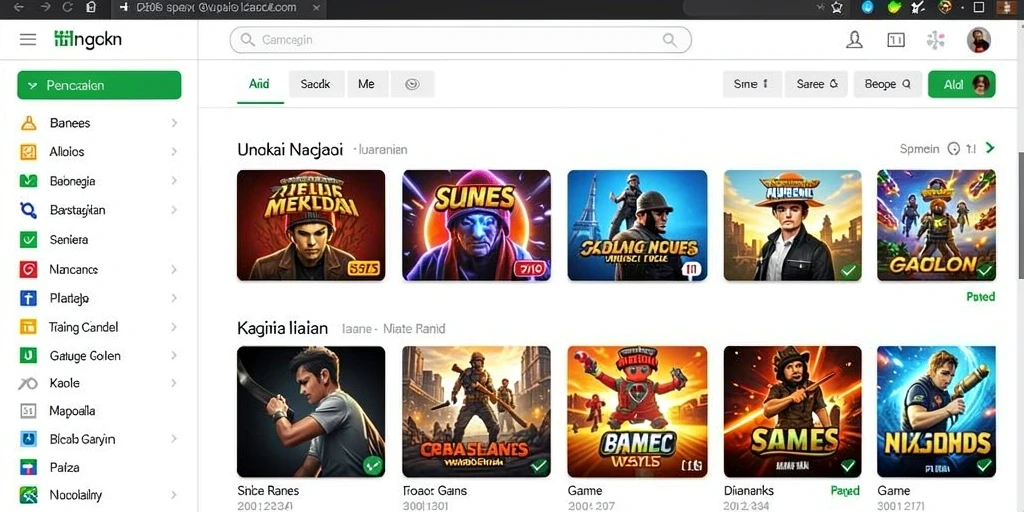Screen dimensions: 1024x512
Task: Toggle the green checkmark on GAOLON thumbnail
Action: click(x=984, y=269)
